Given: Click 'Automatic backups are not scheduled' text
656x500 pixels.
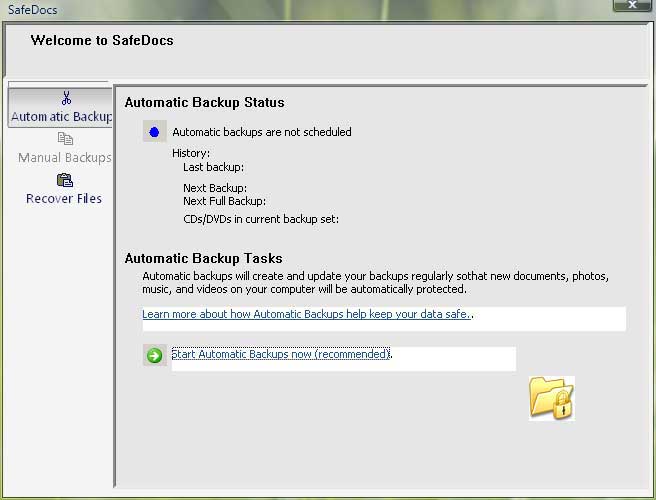Looking at the screenshot, I should coord(262,132).
